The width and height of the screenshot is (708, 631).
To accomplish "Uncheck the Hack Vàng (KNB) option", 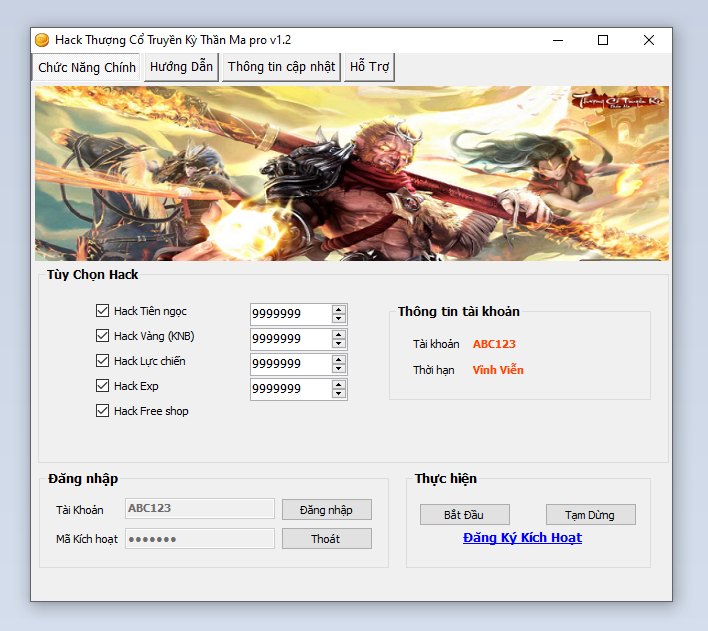I will pyautogui.click(x=102, y=336).
